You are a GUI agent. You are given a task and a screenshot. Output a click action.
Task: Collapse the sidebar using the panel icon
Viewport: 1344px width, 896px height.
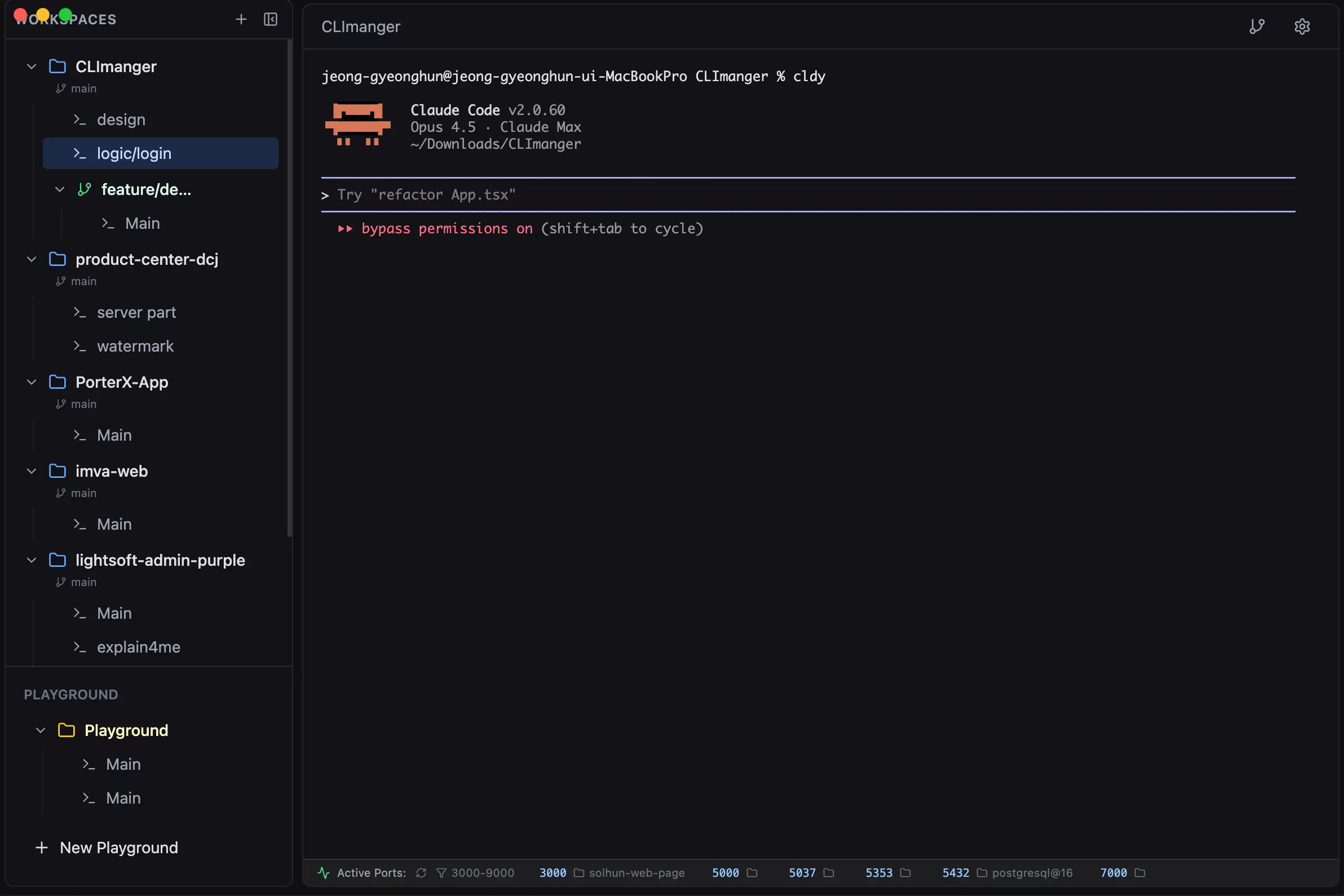point(270,19)
